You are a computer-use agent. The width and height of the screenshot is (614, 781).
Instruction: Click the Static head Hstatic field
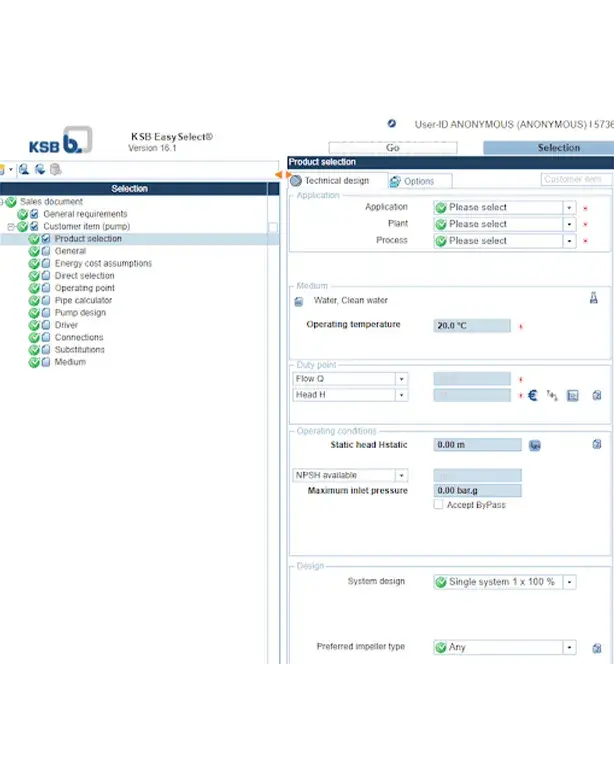(478, 445)
